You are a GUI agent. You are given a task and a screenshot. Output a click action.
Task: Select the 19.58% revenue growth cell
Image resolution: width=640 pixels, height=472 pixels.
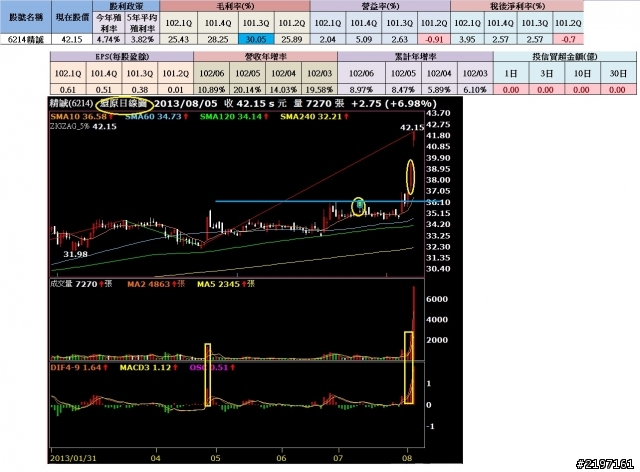pos(320,89)
